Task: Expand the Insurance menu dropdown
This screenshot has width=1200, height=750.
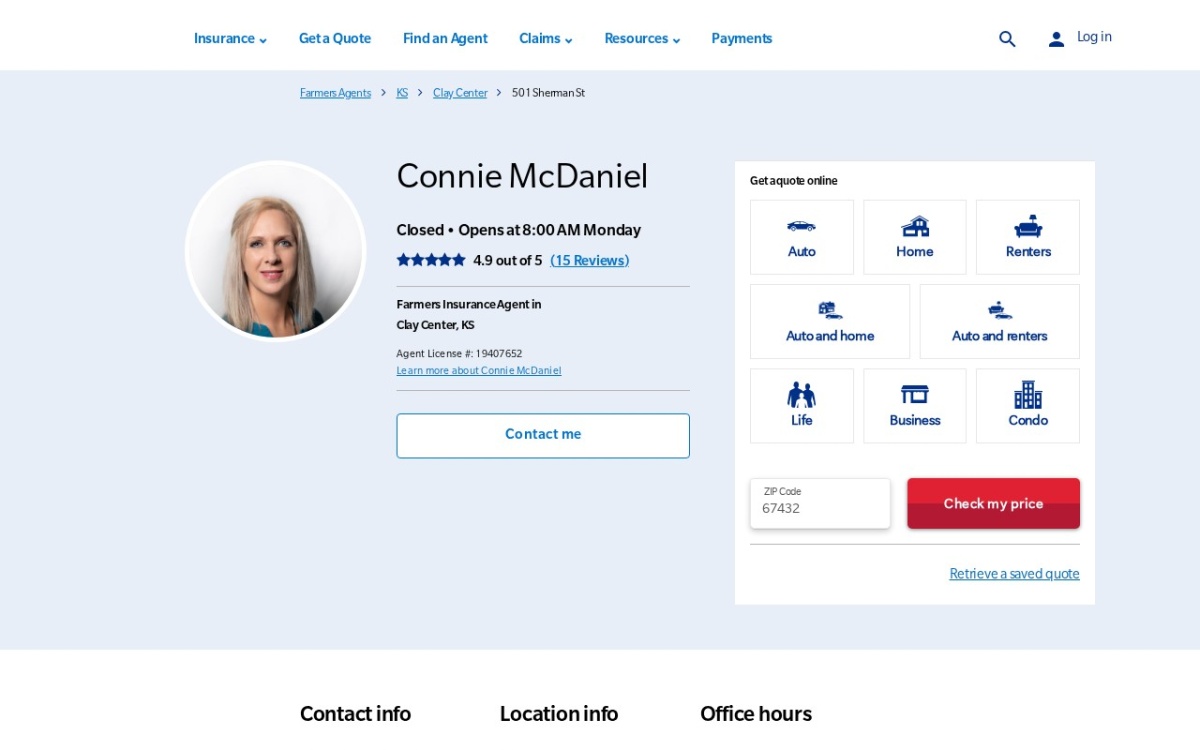Action: [x=230, y=39]
